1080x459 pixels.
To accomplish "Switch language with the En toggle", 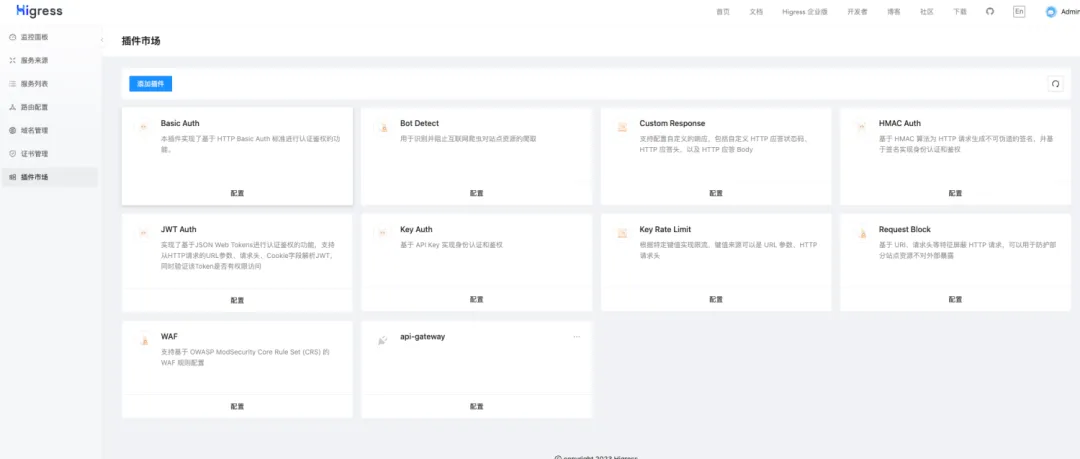I will click(x=1019, y=12).
